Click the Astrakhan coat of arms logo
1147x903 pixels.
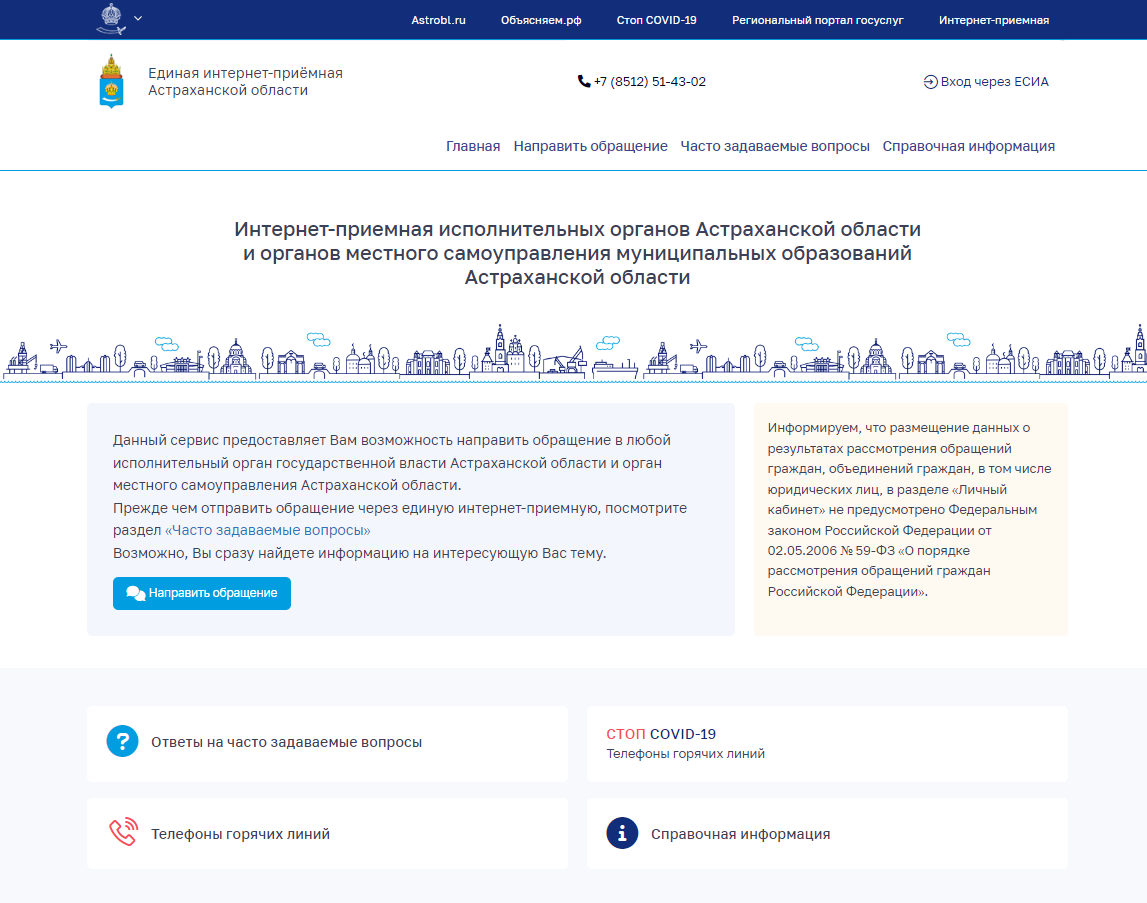coord(112,82)
